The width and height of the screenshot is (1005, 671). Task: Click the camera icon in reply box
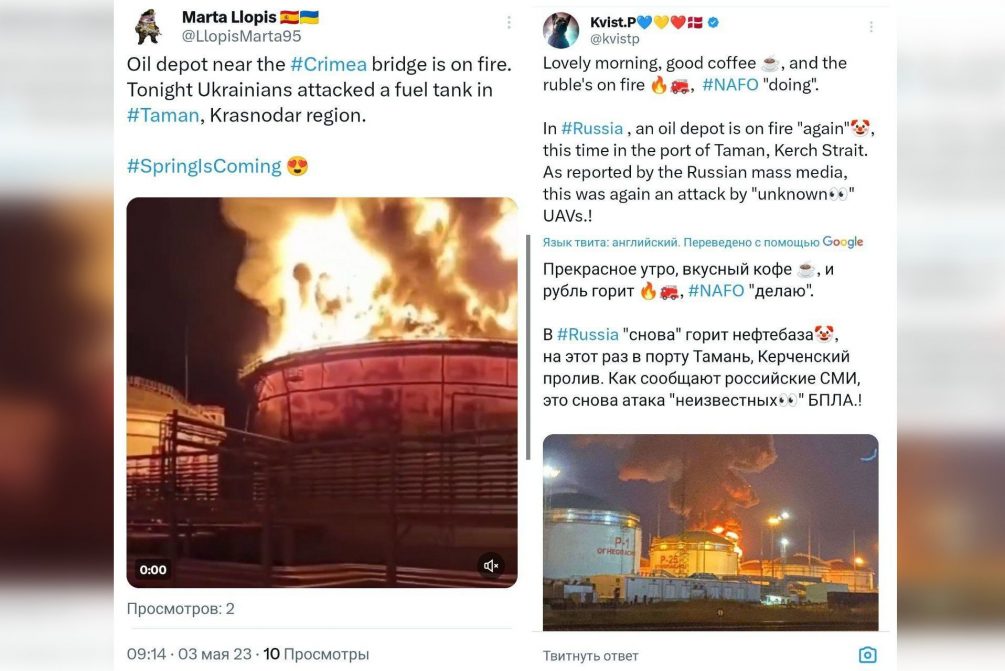(x=867, y=655)
